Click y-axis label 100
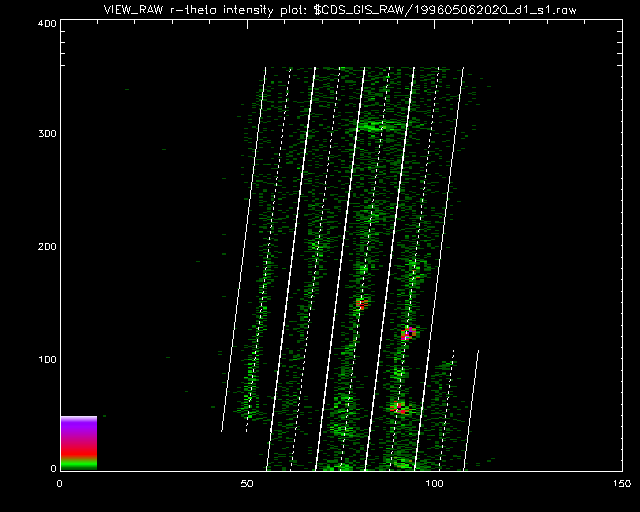Viewport: 640px width, 512px height. (x=47, y=359)
